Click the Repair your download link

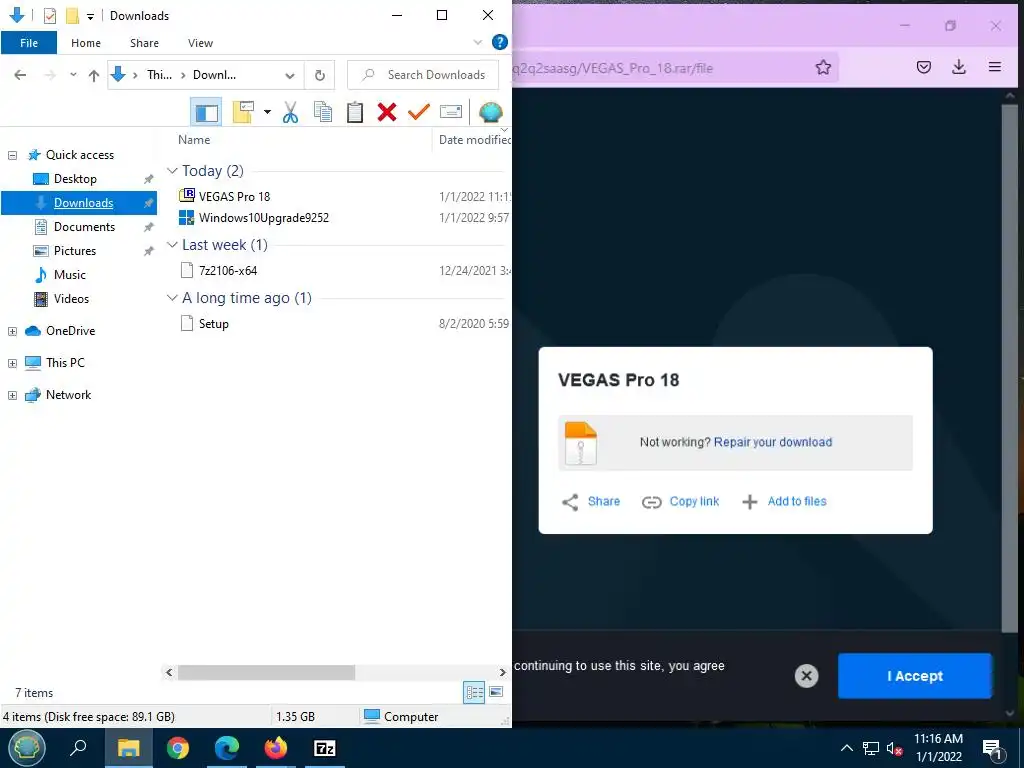pyautogui.click(x=773, y=442)
